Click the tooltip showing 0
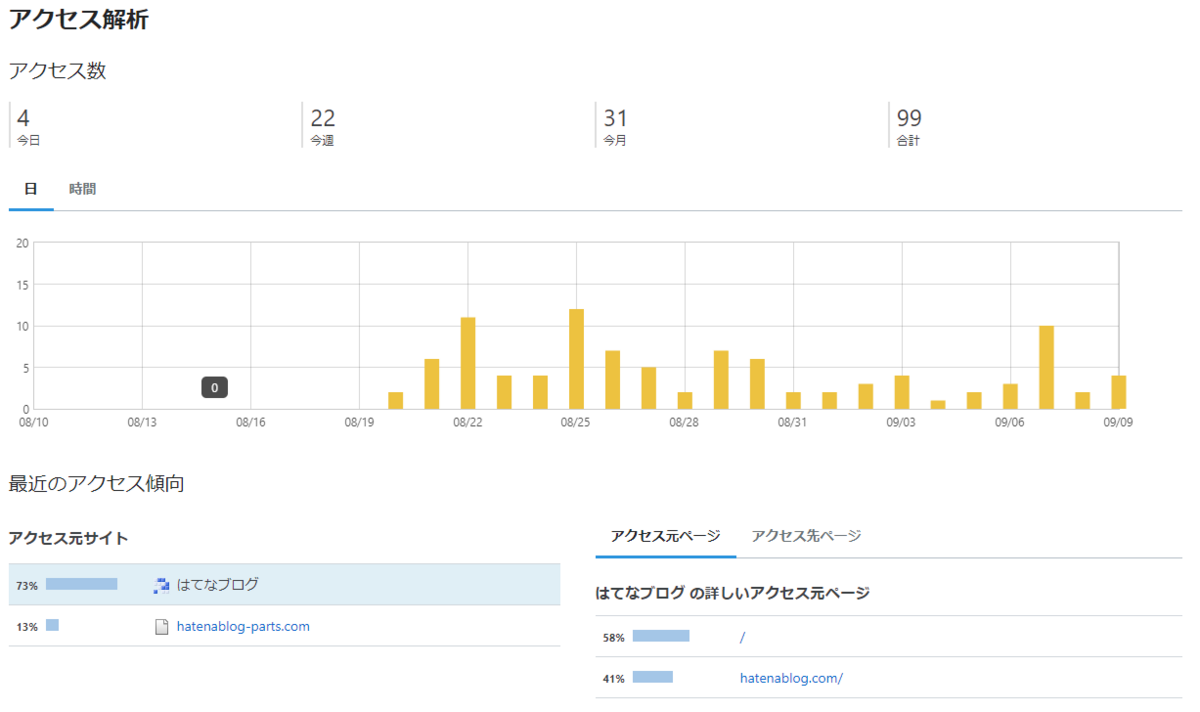Image resolution: width=1200 pixels, height=712 pixels. coord(214,387)
